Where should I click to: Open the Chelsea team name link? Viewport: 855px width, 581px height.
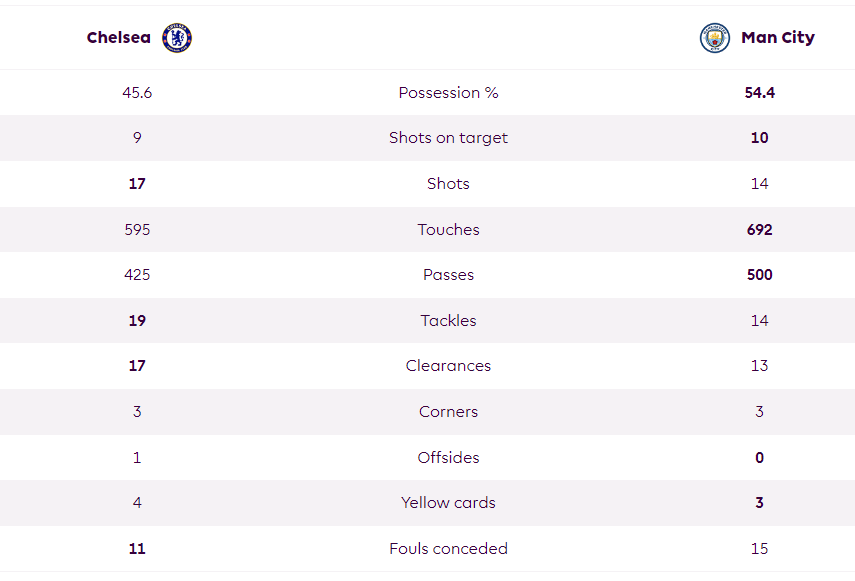(118, 38)
